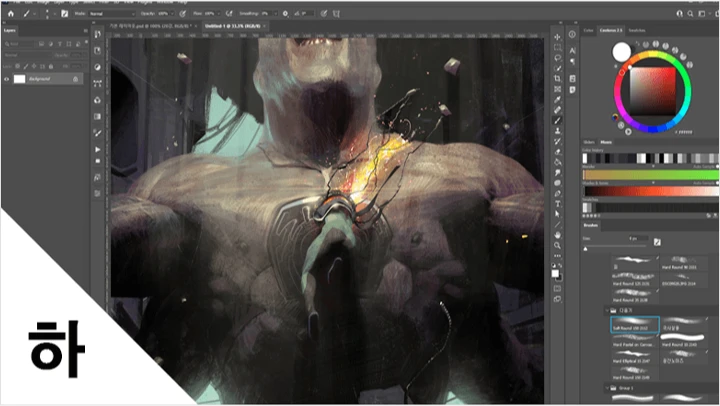This screenshot has width=720, height=406.
Task: Open the Smoothing value dropdown
Action: [x=276, y=14]
